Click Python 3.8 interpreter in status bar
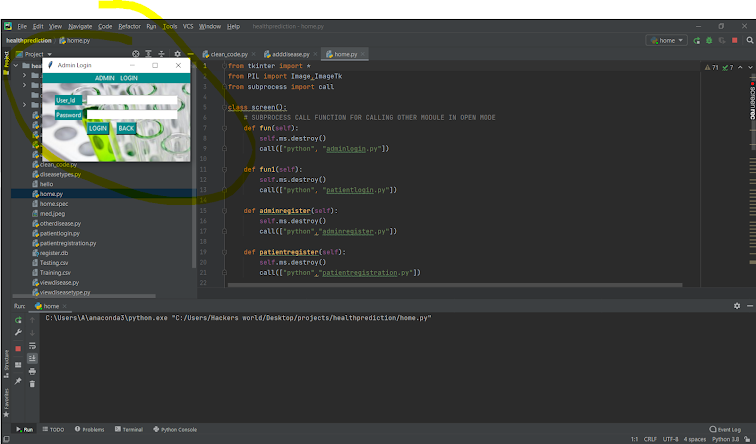This screenshot has height=444, width=756. 725,439
